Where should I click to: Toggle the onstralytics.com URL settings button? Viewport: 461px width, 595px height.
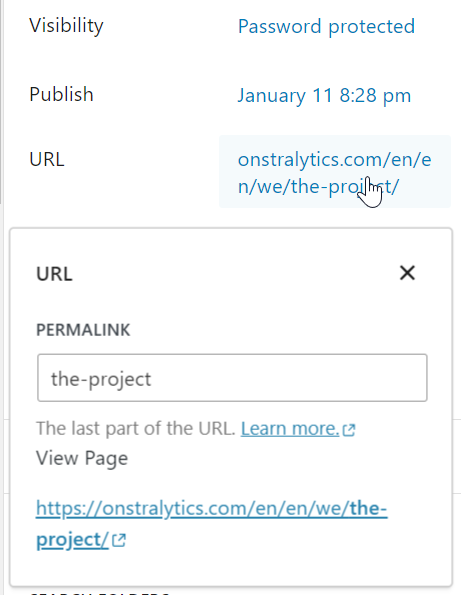click(x=335, y=172)
